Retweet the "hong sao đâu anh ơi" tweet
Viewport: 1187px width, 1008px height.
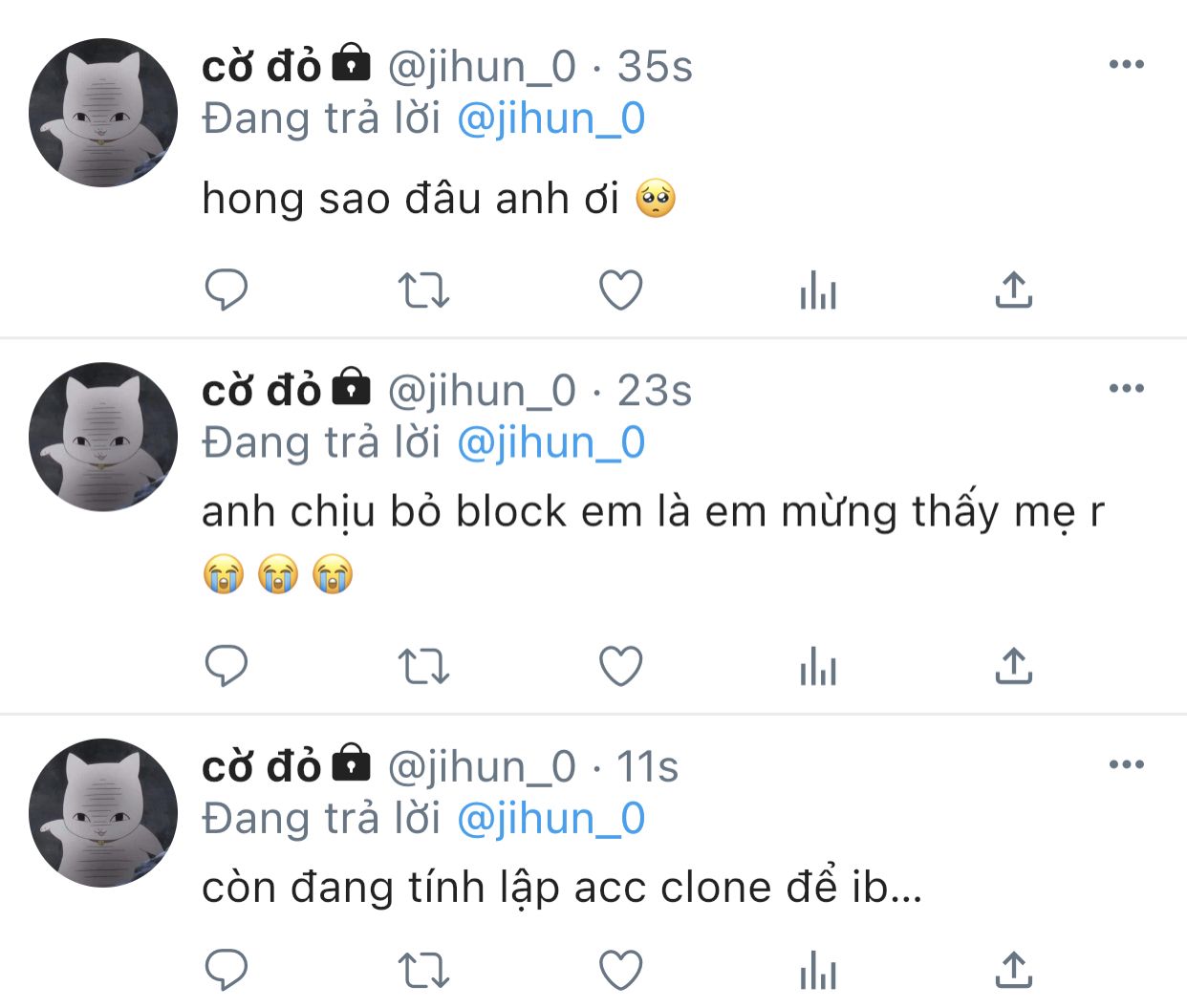pyautogui.click(x=423, y=290)
